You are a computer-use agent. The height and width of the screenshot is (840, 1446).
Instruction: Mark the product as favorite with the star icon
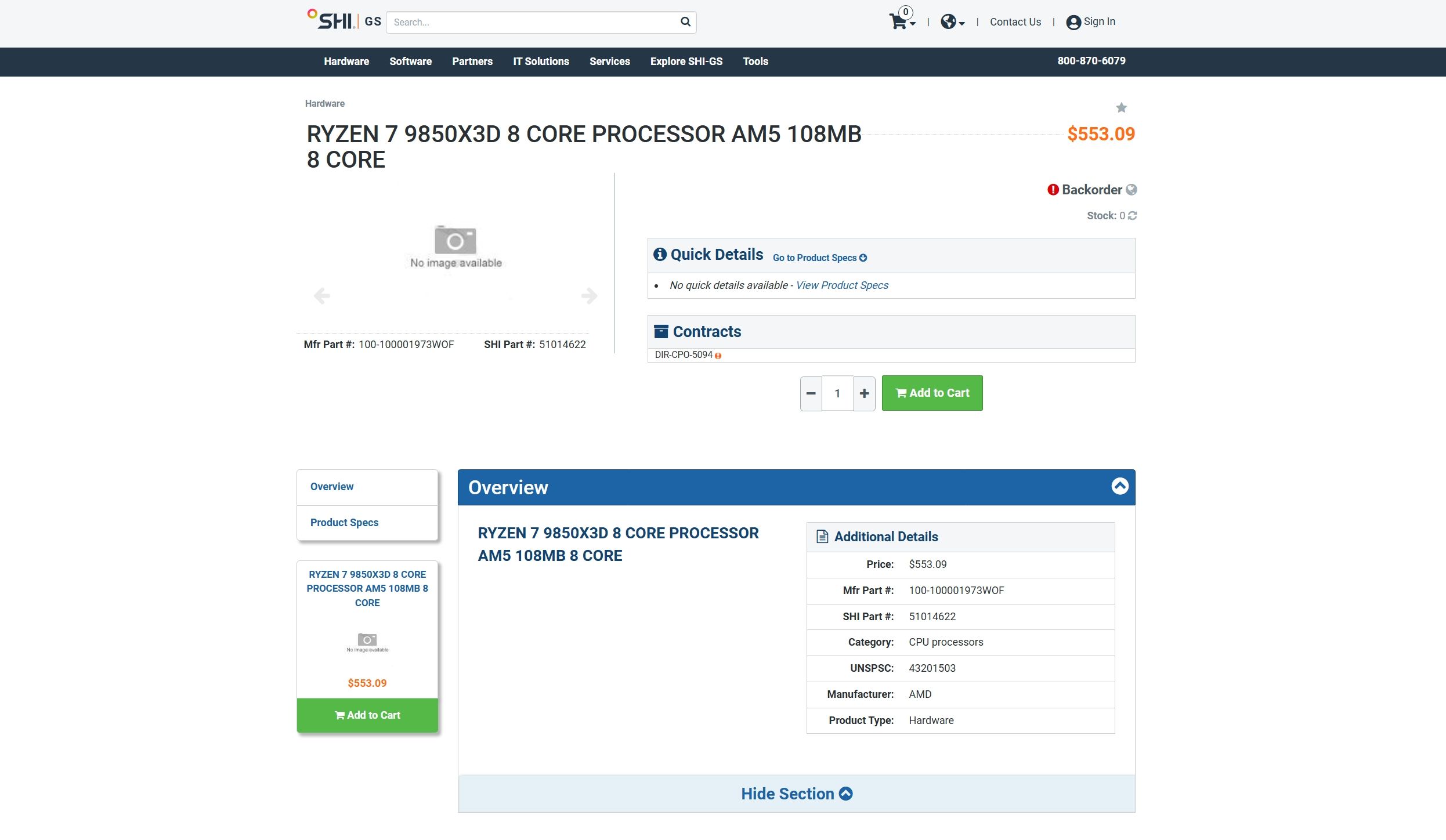[x=1121, y=108]
